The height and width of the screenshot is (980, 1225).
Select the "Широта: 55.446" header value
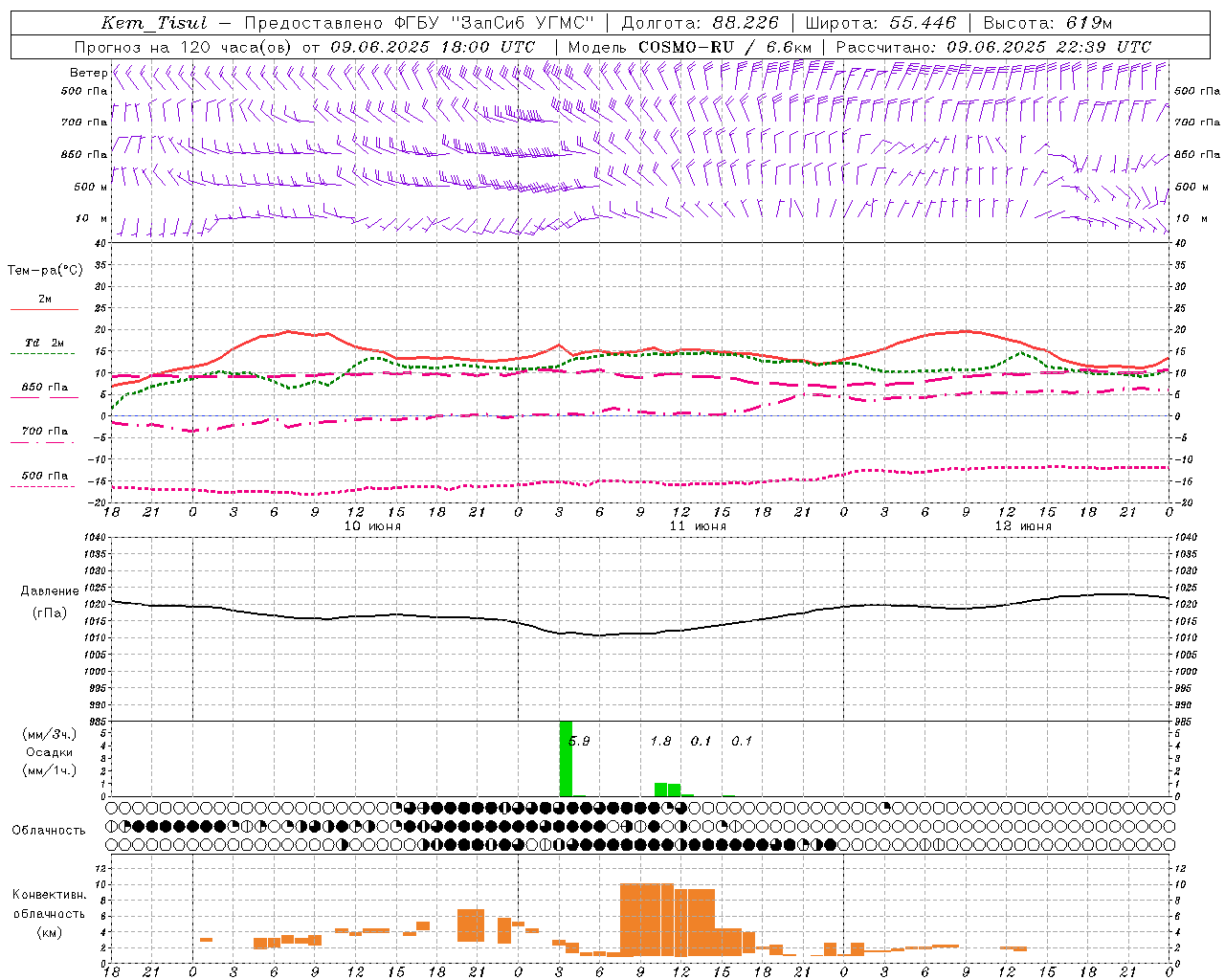[x=880, y=23]
